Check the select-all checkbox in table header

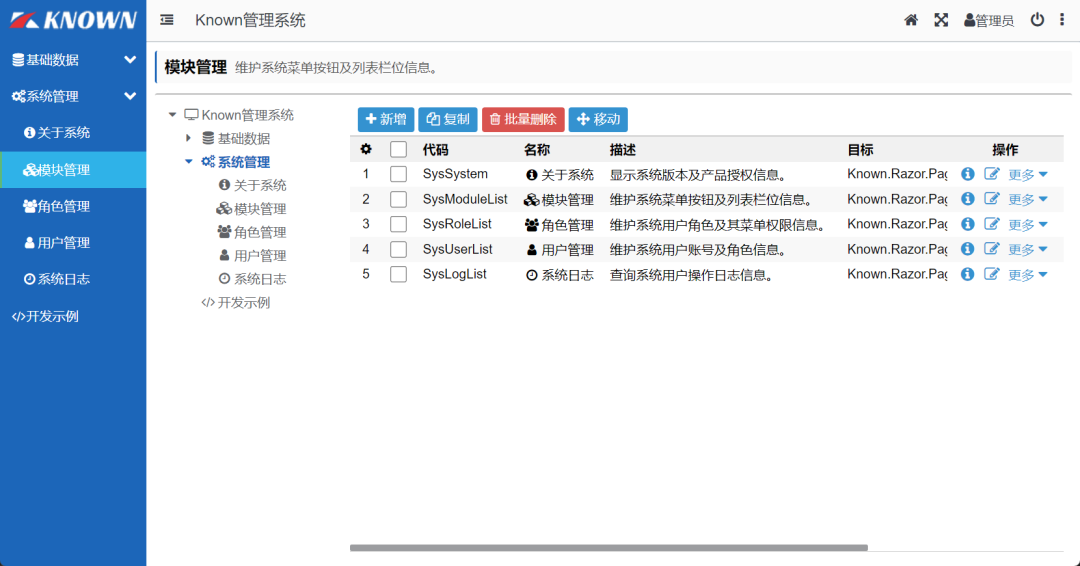point(398,149)
